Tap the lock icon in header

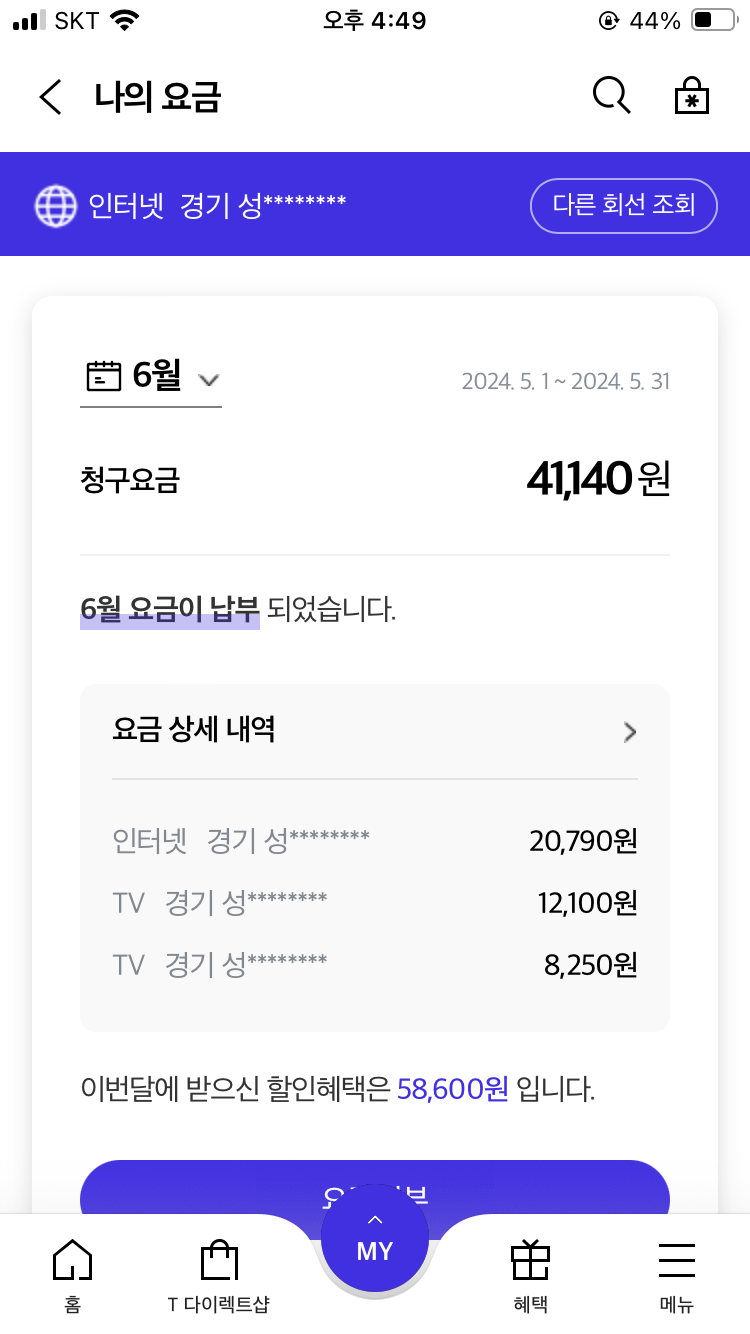692,96
